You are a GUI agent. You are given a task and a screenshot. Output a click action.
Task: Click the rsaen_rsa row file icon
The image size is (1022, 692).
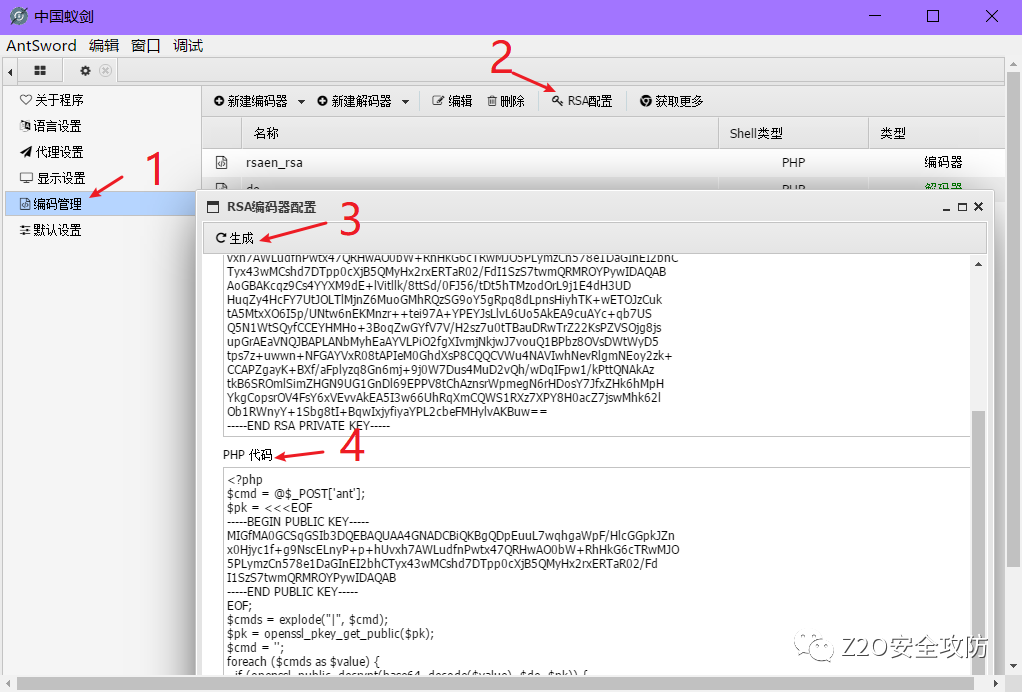222,162
